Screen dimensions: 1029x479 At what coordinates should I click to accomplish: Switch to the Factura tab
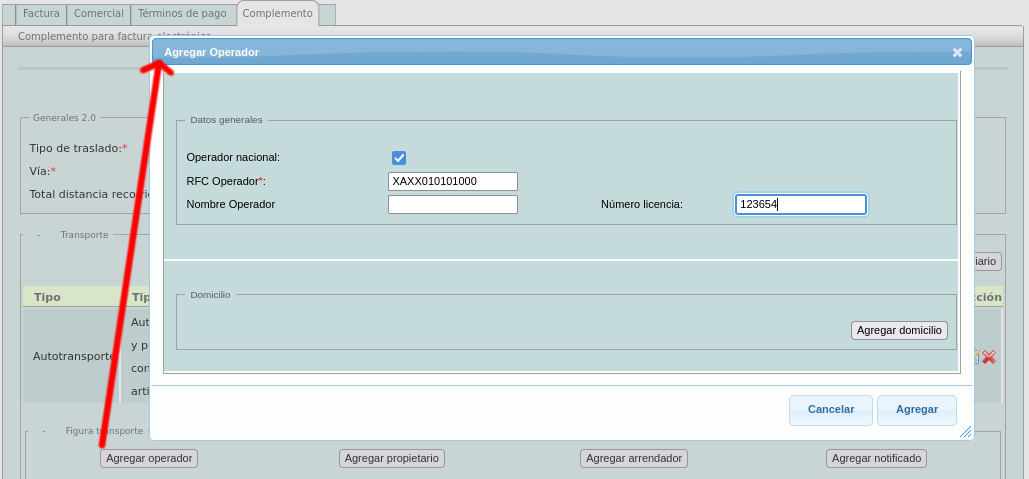click(42, 14)
